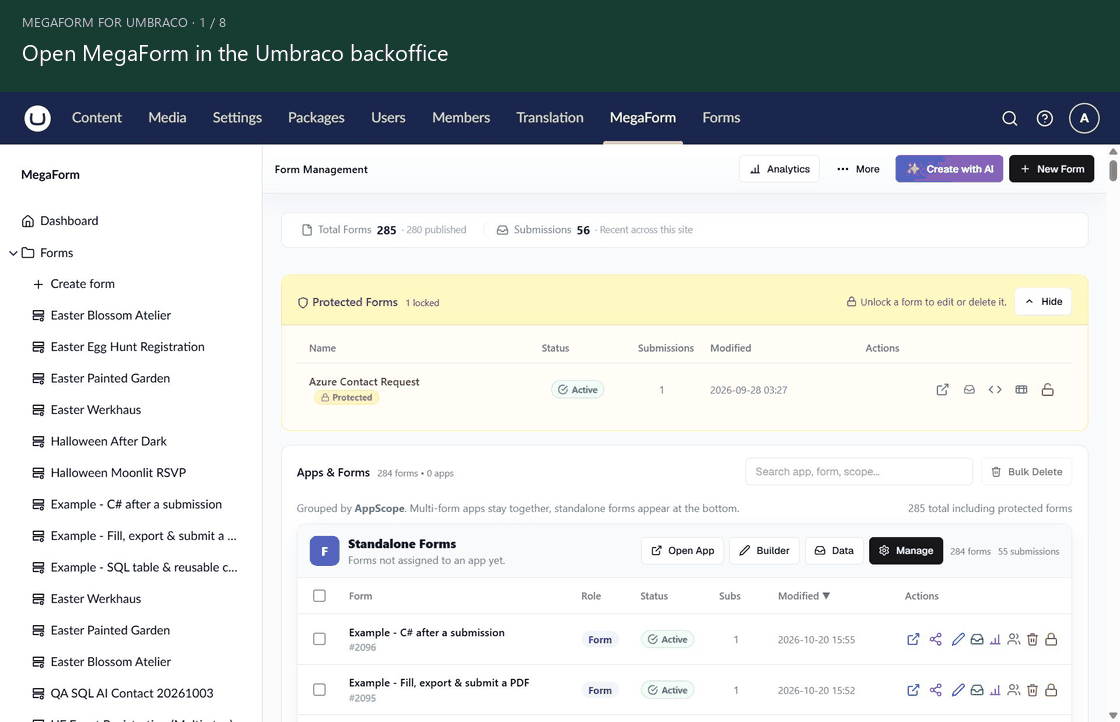Open the More options menu
This screenshot has height=722, width=1120.
tap(858, 169)
